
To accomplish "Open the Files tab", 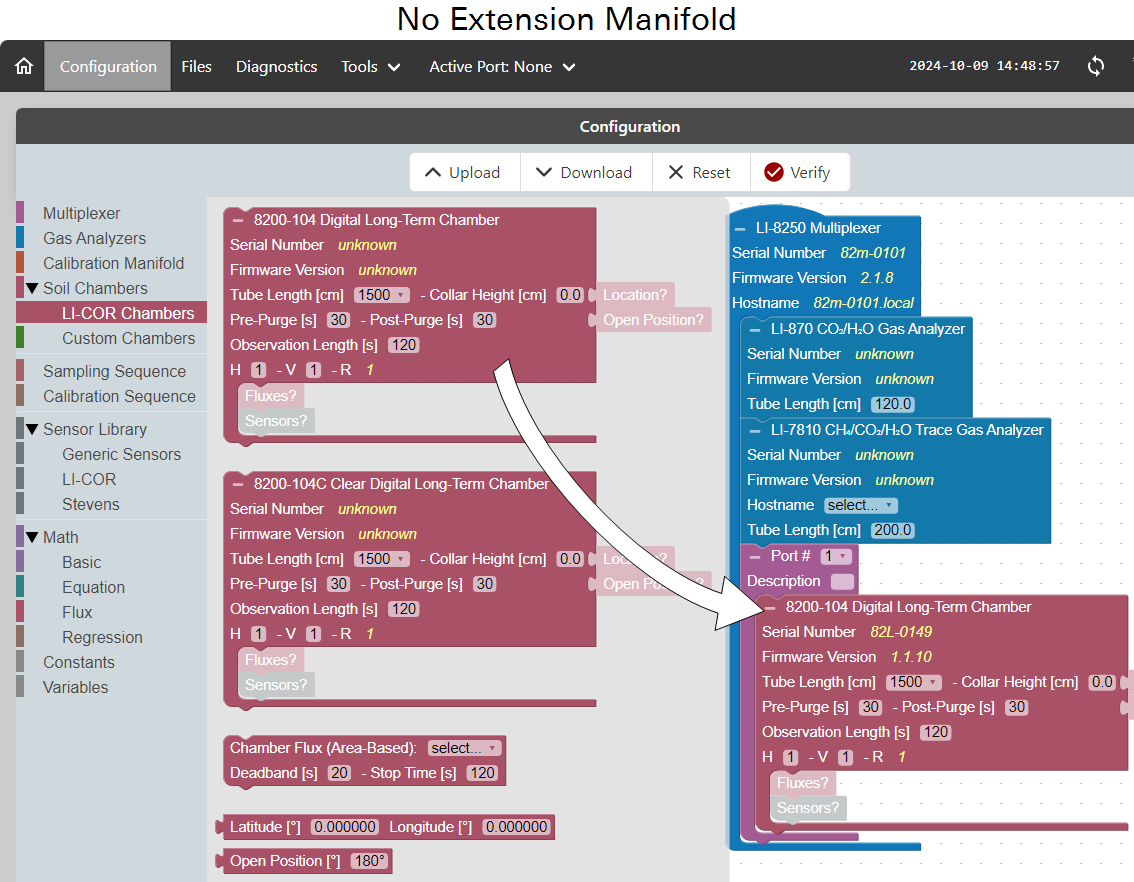I will [x=196, y=67].
